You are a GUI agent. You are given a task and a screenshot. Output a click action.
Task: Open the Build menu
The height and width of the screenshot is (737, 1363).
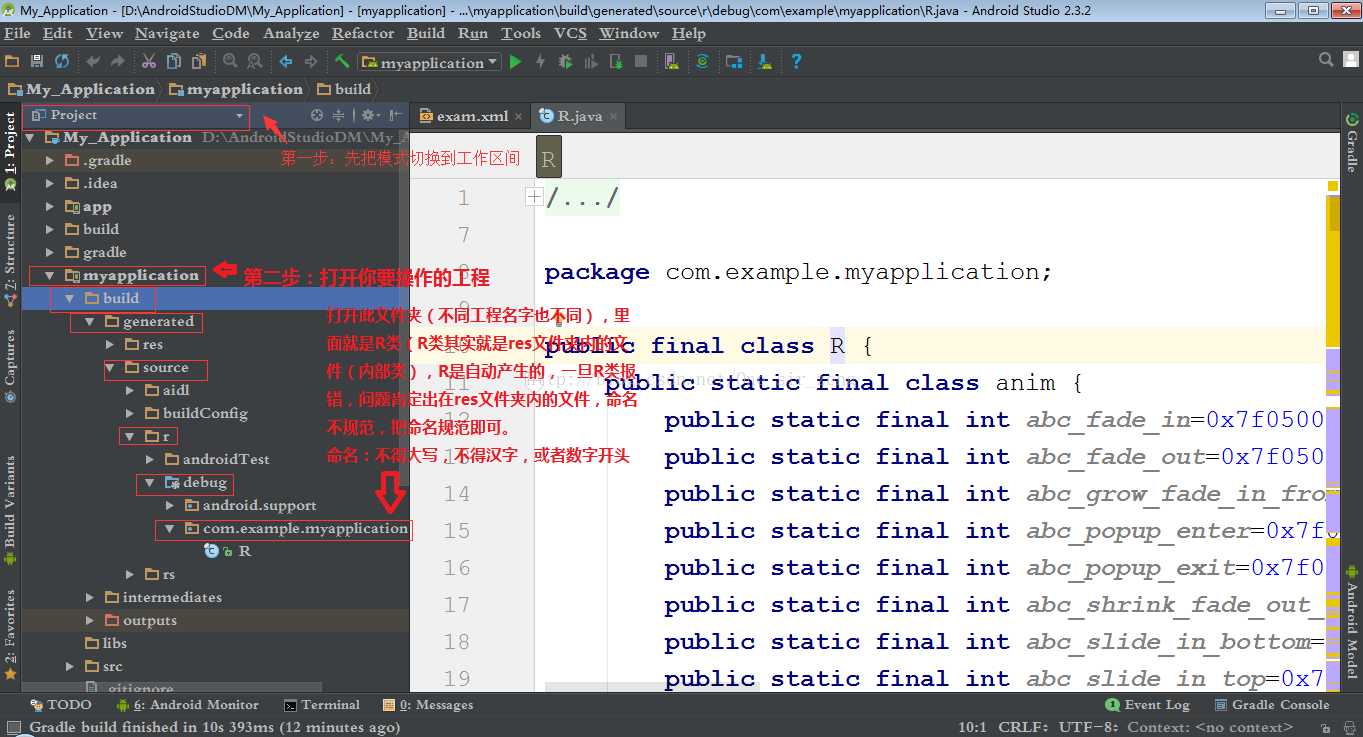[426, 33]
